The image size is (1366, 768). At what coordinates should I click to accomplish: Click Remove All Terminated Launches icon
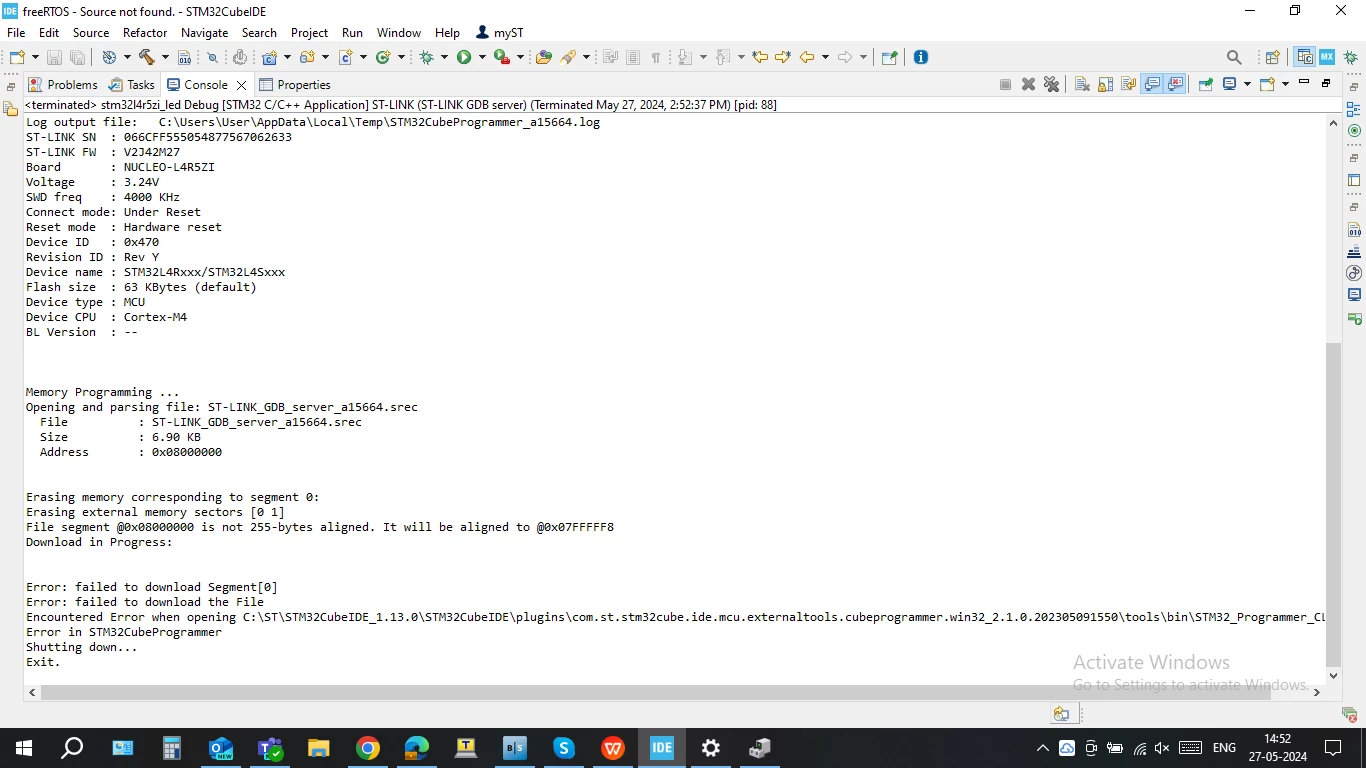1051,85
